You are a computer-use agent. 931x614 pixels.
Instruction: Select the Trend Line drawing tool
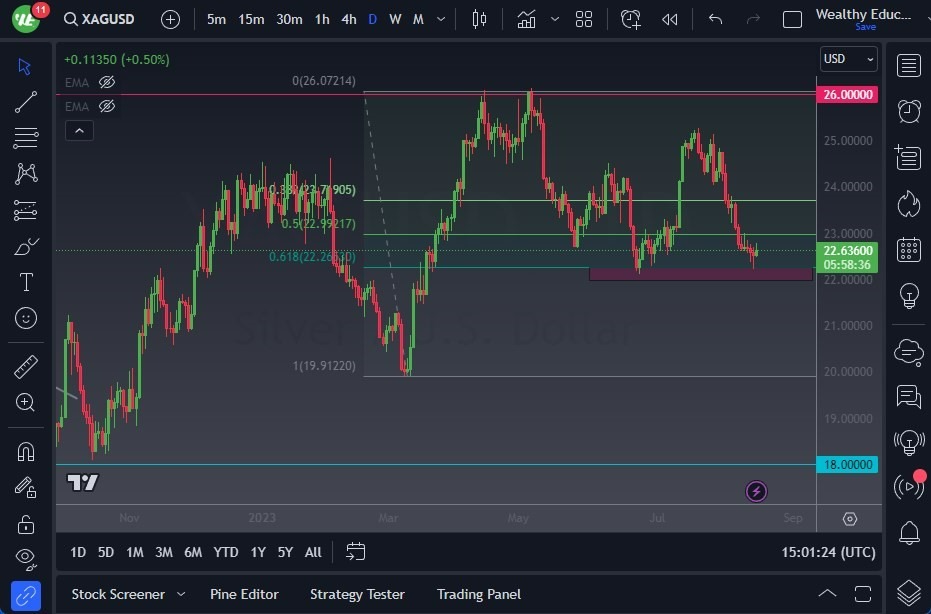(25, 102)
